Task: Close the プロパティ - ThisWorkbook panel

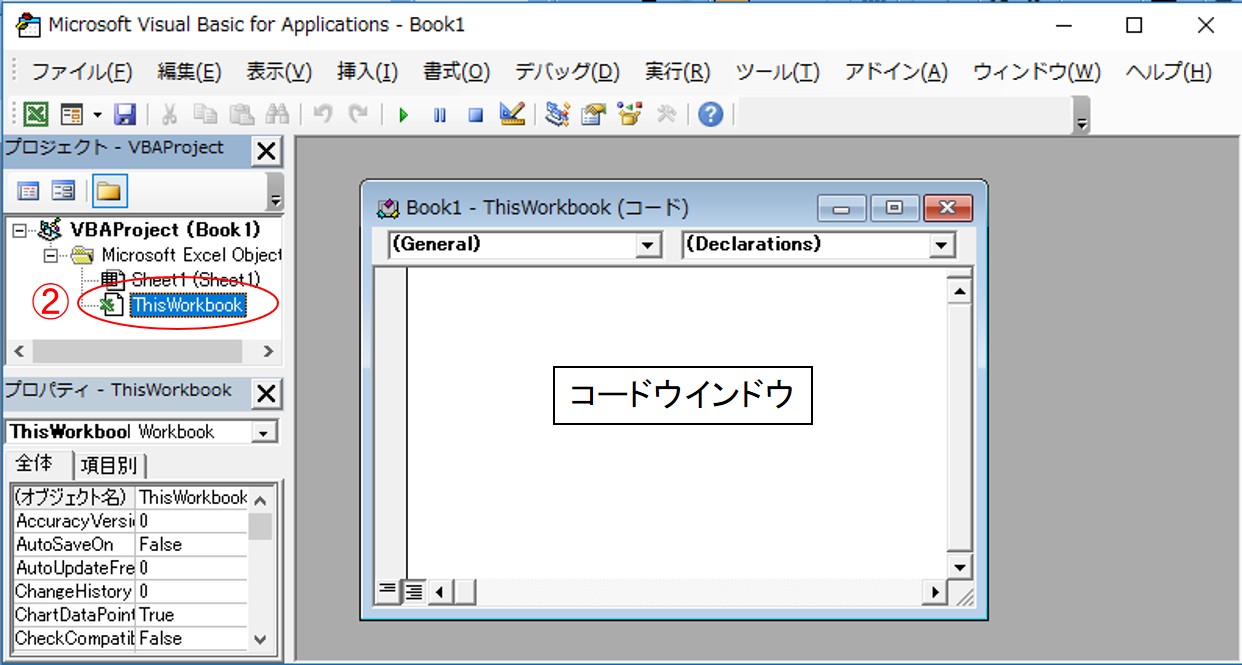Action: 267,393
